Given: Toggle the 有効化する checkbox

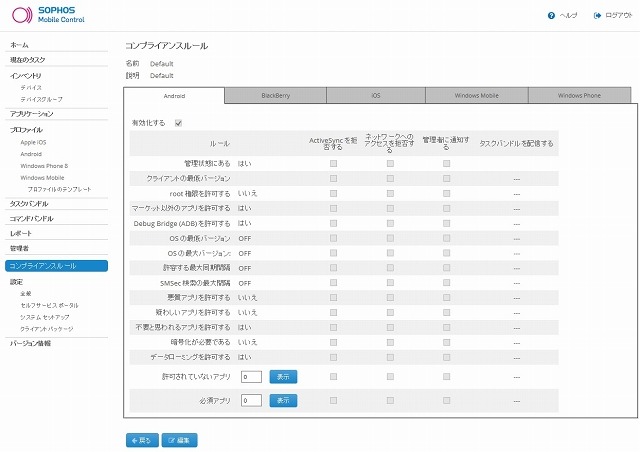Looking at the screenshot, I should [178, 123].
